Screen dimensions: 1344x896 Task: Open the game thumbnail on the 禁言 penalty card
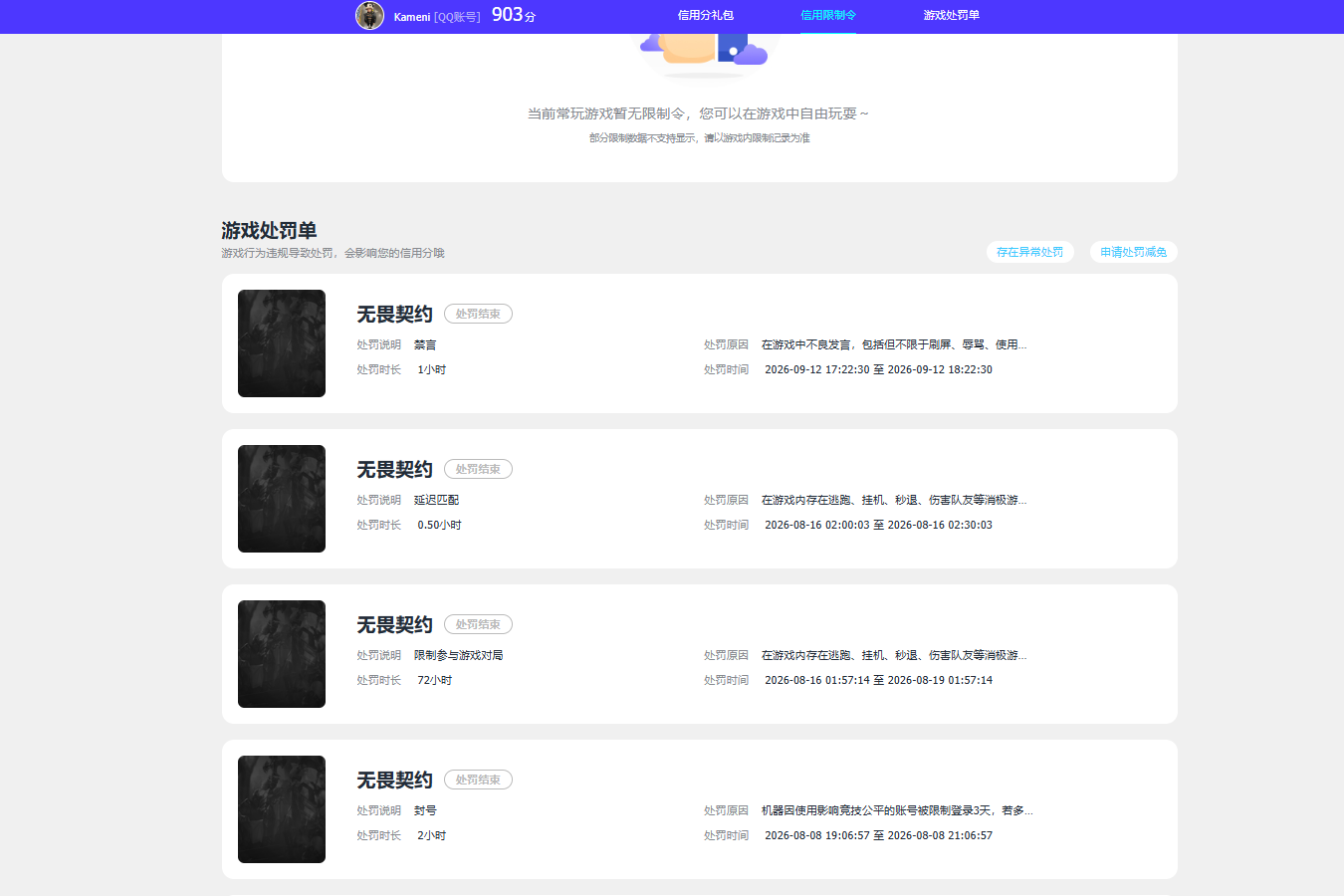tap(282, 343)
